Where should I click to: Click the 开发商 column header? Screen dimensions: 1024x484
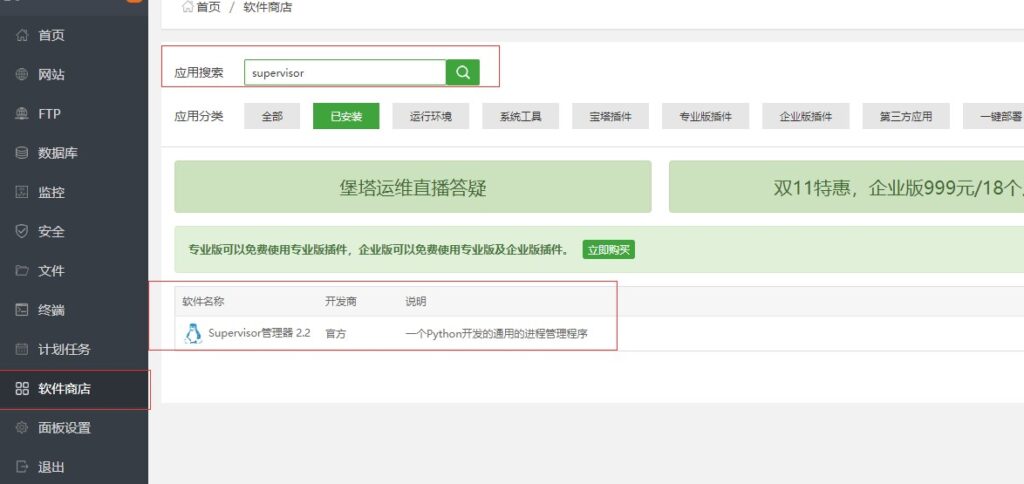tap(341, 302)
